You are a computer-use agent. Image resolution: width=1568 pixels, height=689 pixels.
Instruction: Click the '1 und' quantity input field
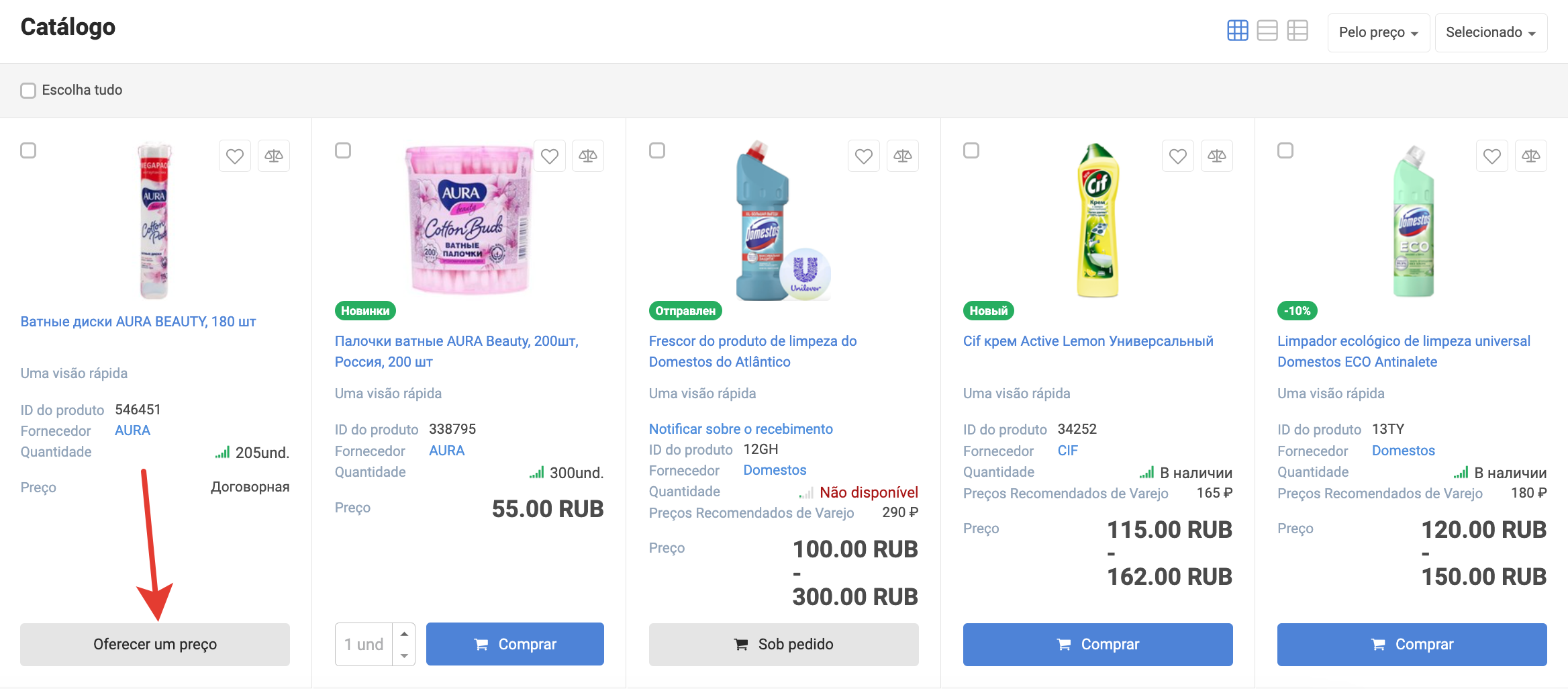pos(364,645)
